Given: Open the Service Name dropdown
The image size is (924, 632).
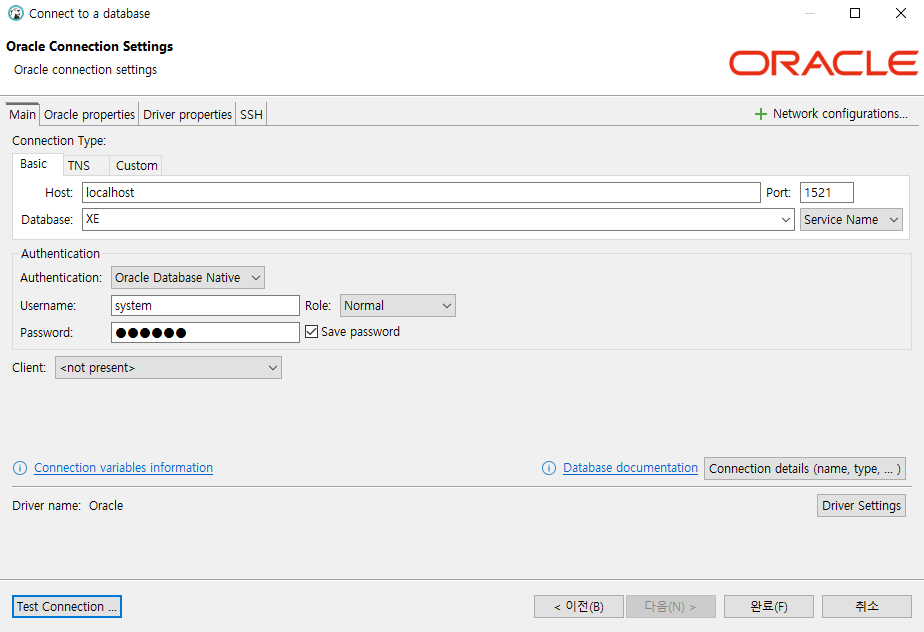Looking at the screenshot, I should [x=851, y=220].
